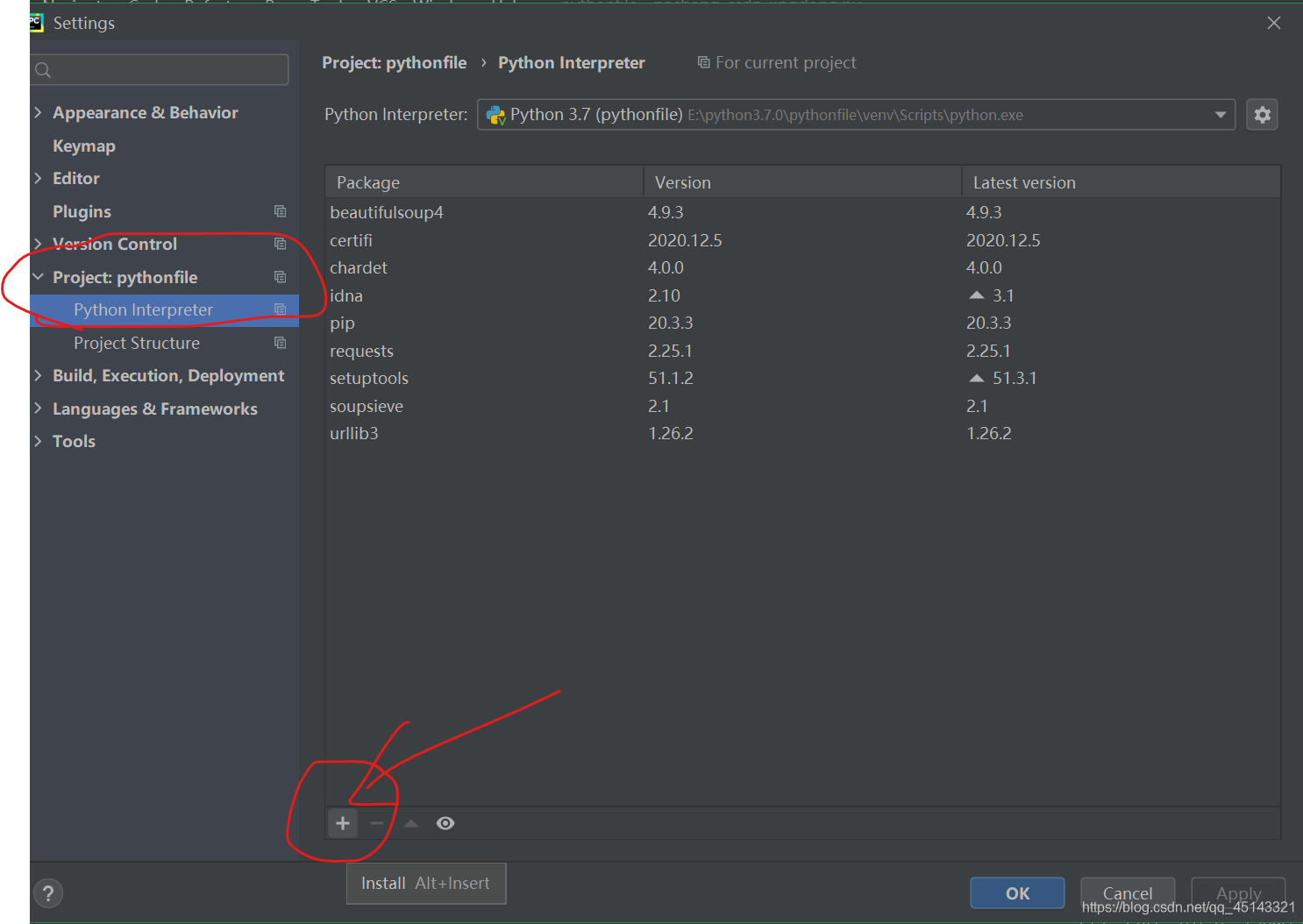Expand Appearance & Behavior section
Screen dimensions: 1303x924
point(38,112)
